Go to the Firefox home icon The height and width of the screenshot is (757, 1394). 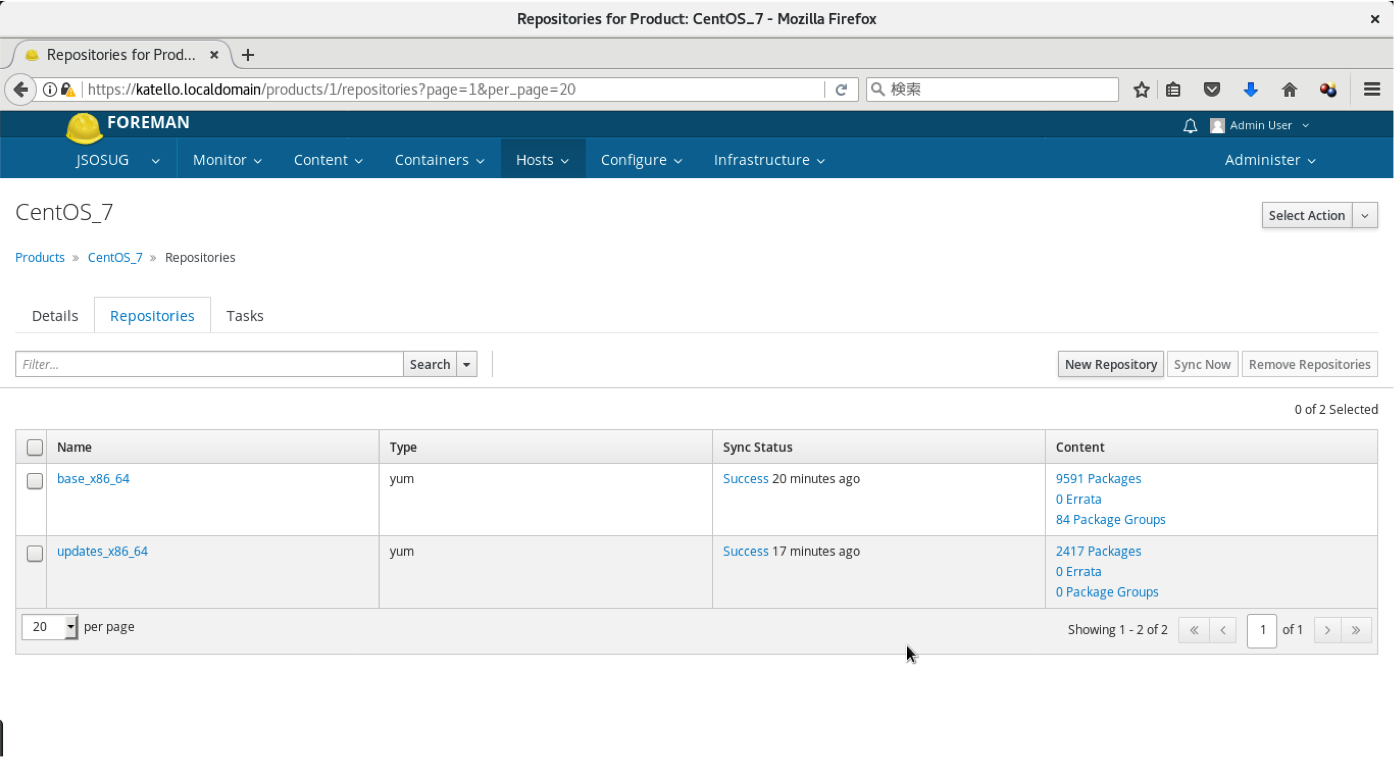coord(1289,89)
